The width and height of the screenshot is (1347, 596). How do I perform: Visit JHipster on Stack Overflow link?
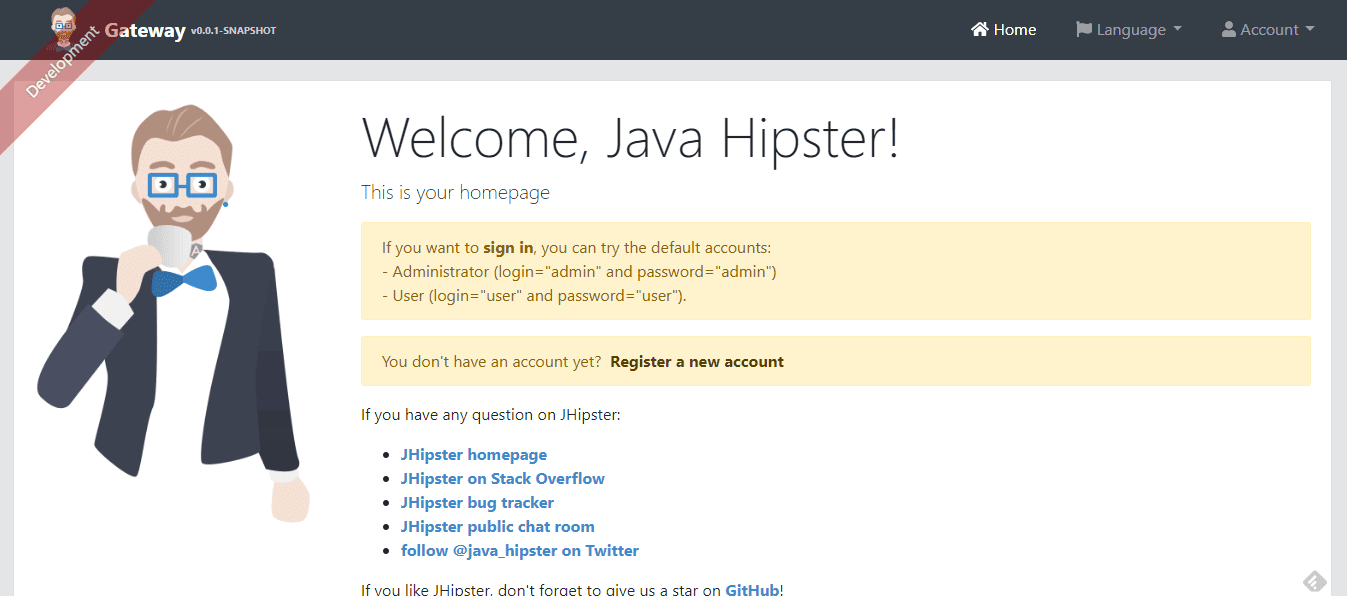tap(503, 478)
